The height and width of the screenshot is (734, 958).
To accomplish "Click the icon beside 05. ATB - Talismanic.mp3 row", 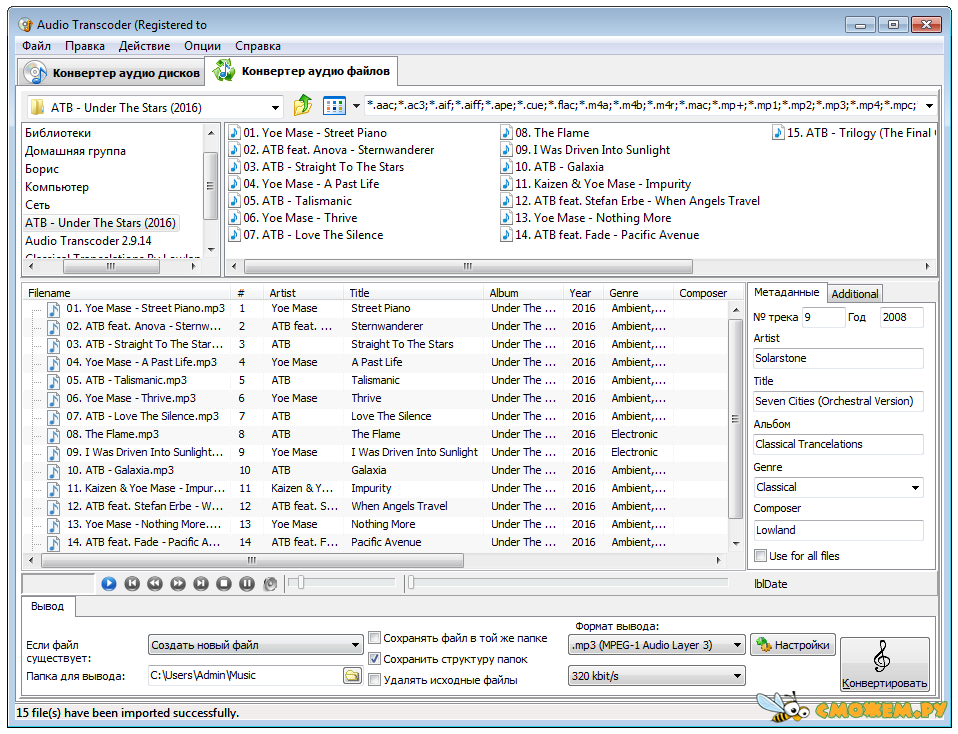I will [54, 381].
